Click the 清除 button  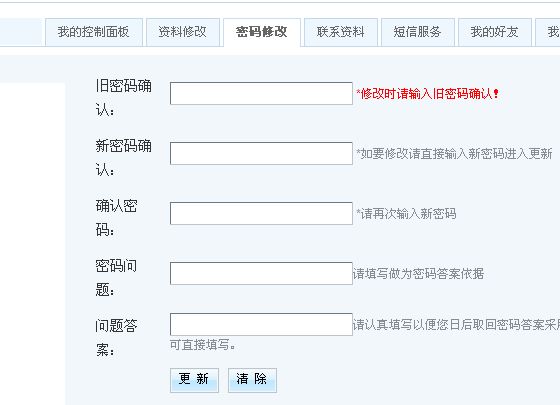click(252, 380)
